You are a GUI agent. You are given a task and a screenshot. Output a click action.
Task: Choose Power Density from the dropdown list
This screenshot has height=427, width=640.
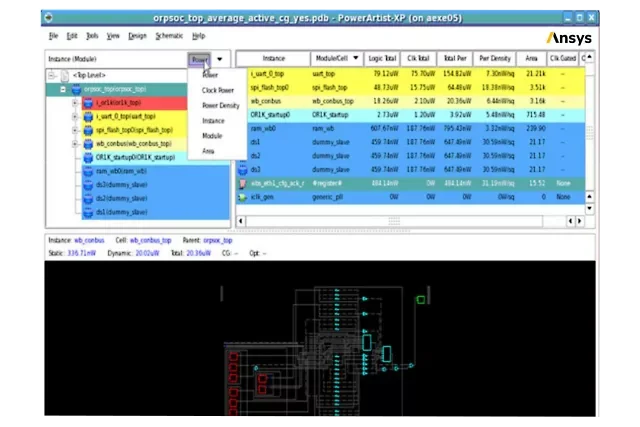point(220,105)
